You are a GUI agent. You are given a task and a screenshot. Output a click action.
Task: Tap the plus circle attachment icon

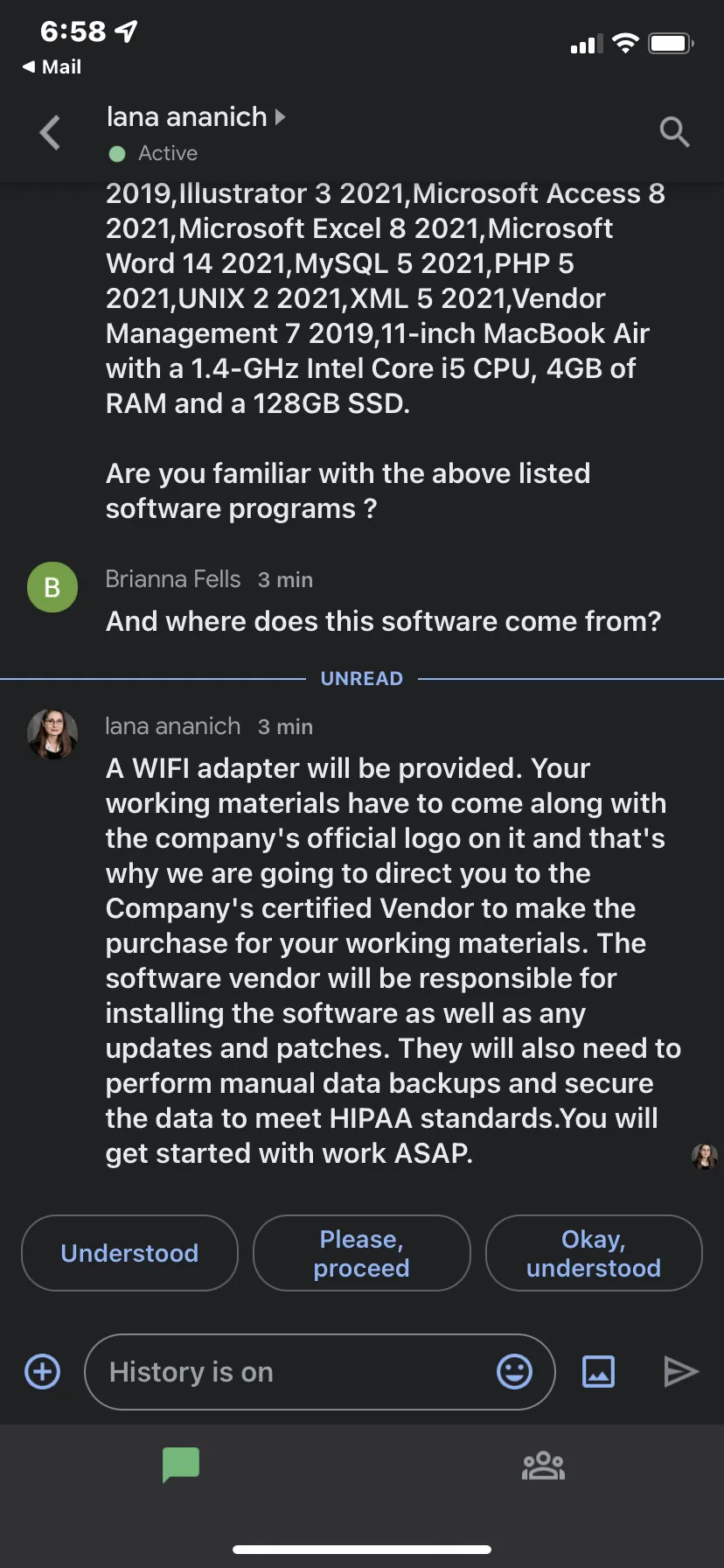click(x=43, y=1371)
